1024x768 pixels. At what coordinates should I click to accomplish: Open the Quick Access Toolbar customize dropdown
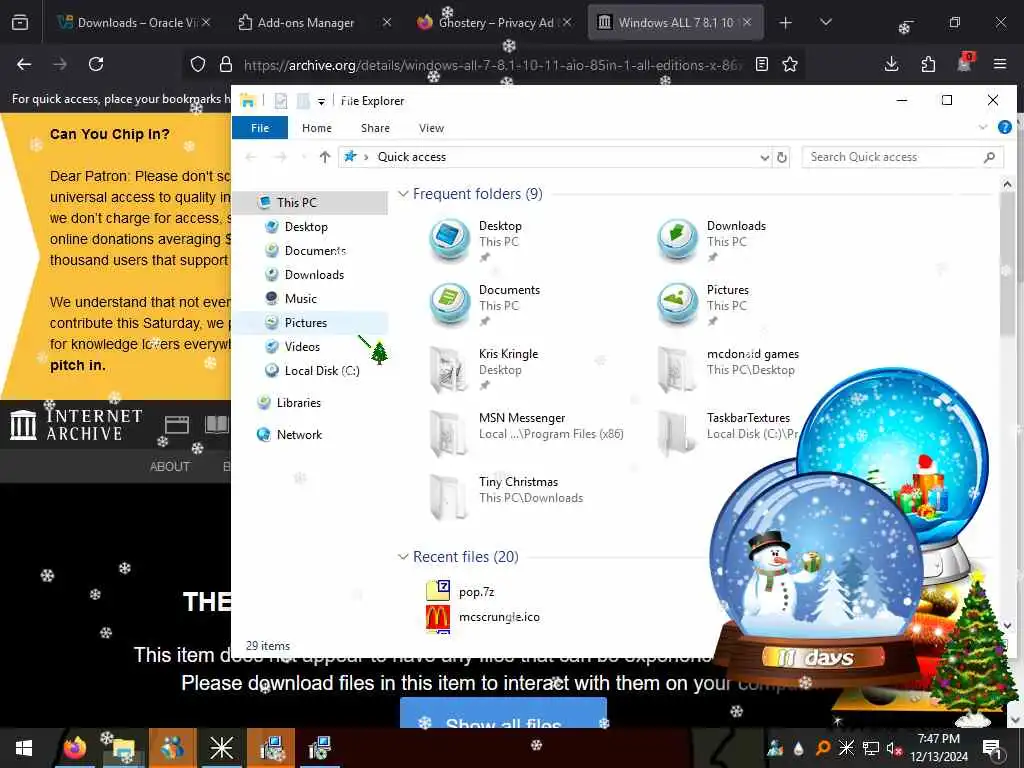321,101
